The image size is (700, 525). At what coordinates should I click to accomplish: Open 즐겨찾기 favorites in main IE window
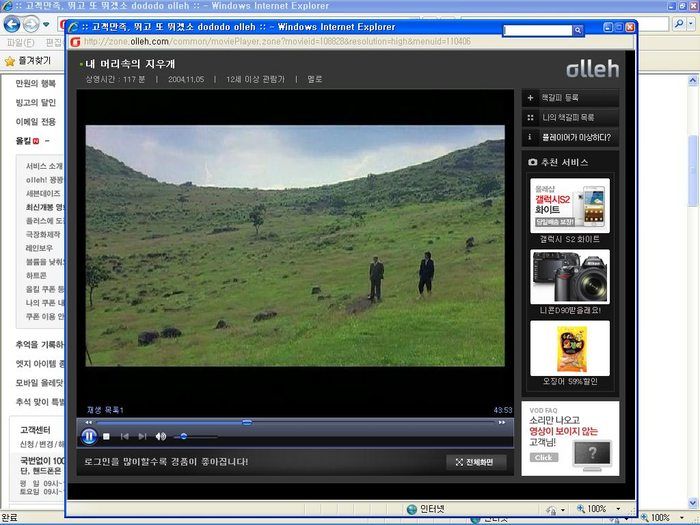click(x=34, y=61)
